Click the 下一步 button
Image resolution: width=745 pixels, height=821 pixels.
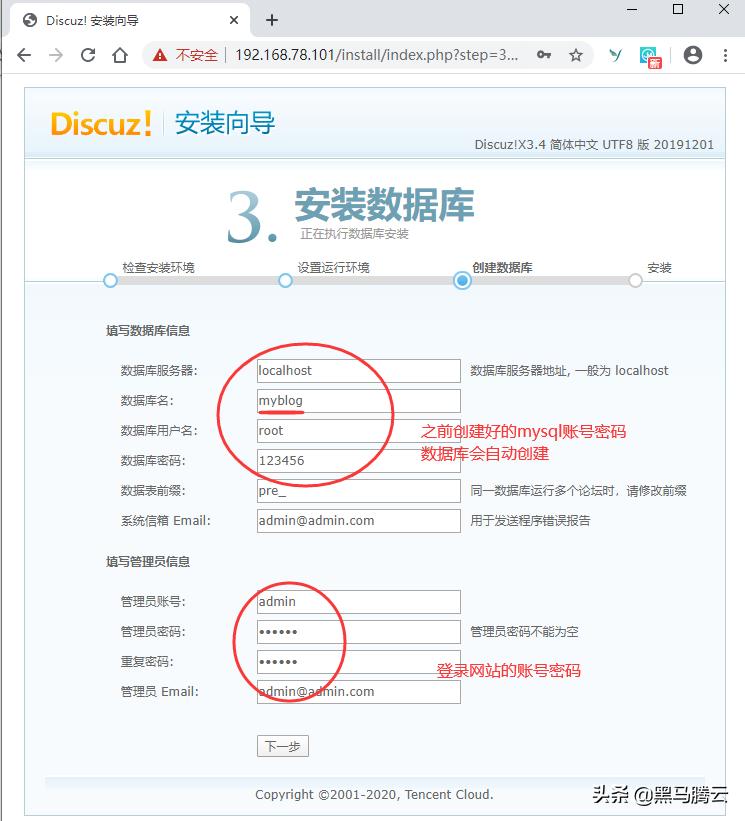283,746
